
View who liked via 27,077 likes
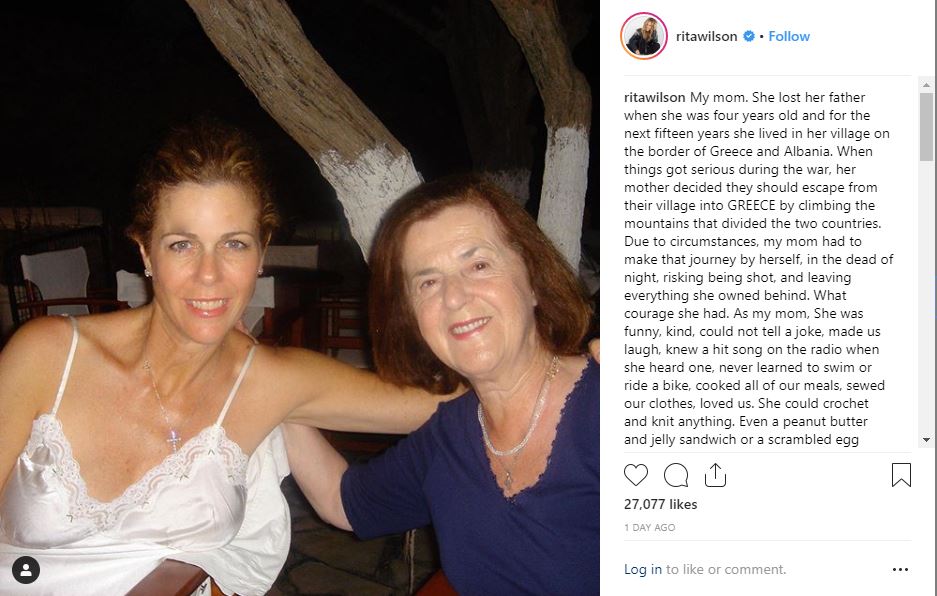(x=661, y=504)
